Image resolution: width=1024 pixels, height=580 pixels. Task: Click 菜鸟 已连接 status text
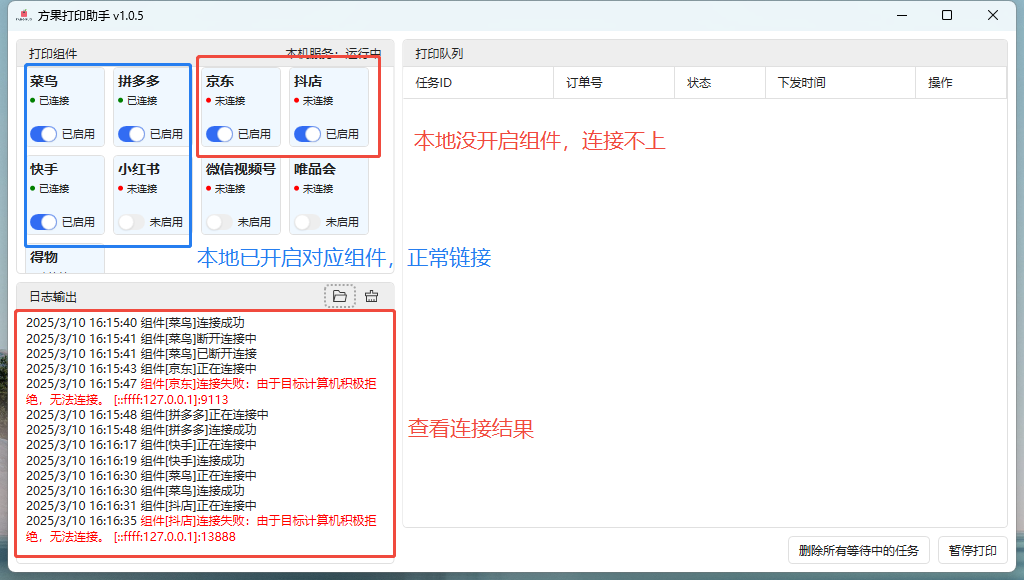tap(54, 101)
